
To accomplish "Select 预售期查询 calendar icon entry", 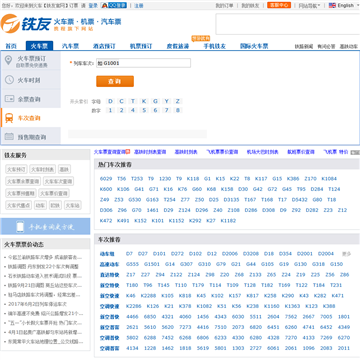I will point(31,137).
